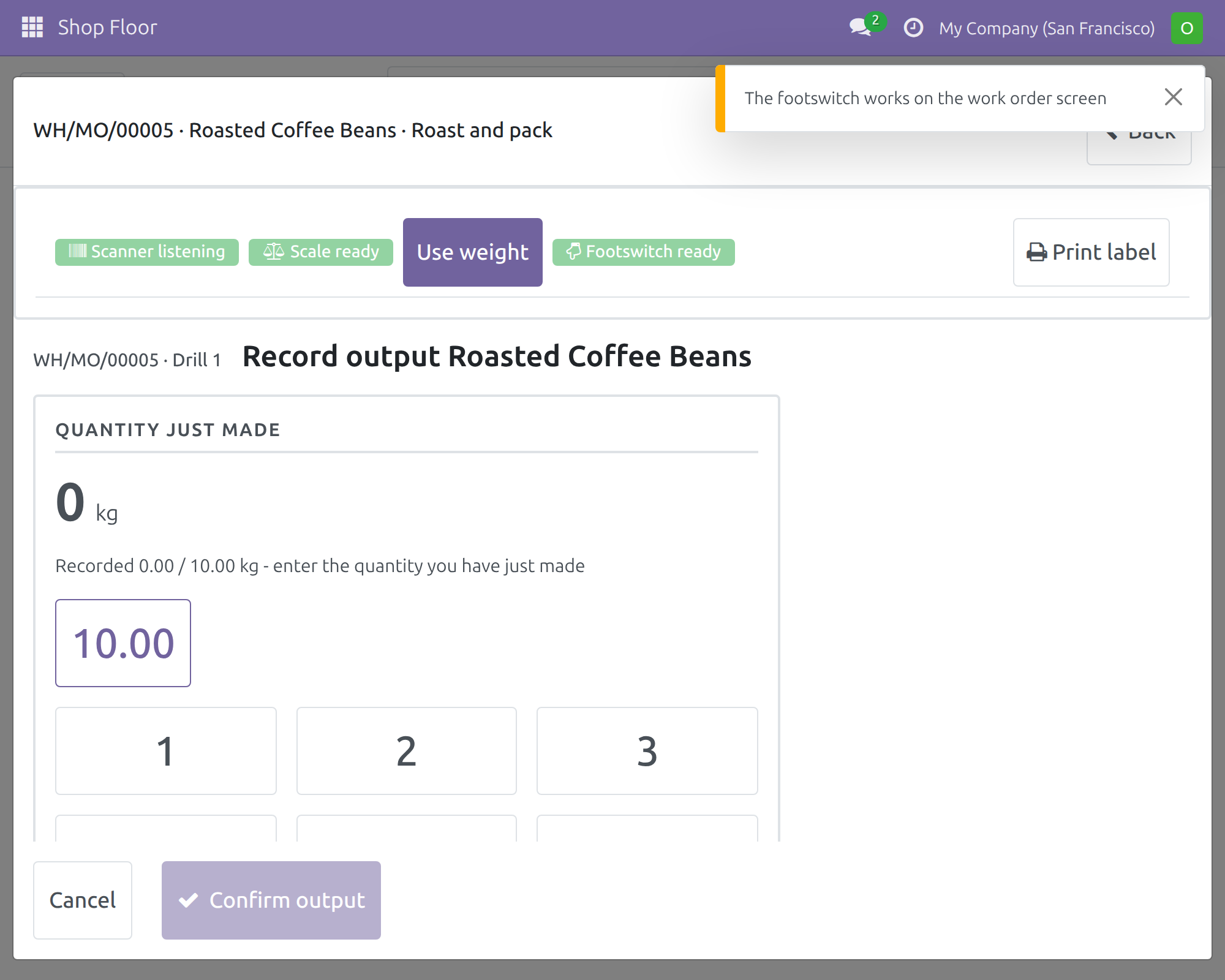Open the chat messages icon

coord(862,28)
